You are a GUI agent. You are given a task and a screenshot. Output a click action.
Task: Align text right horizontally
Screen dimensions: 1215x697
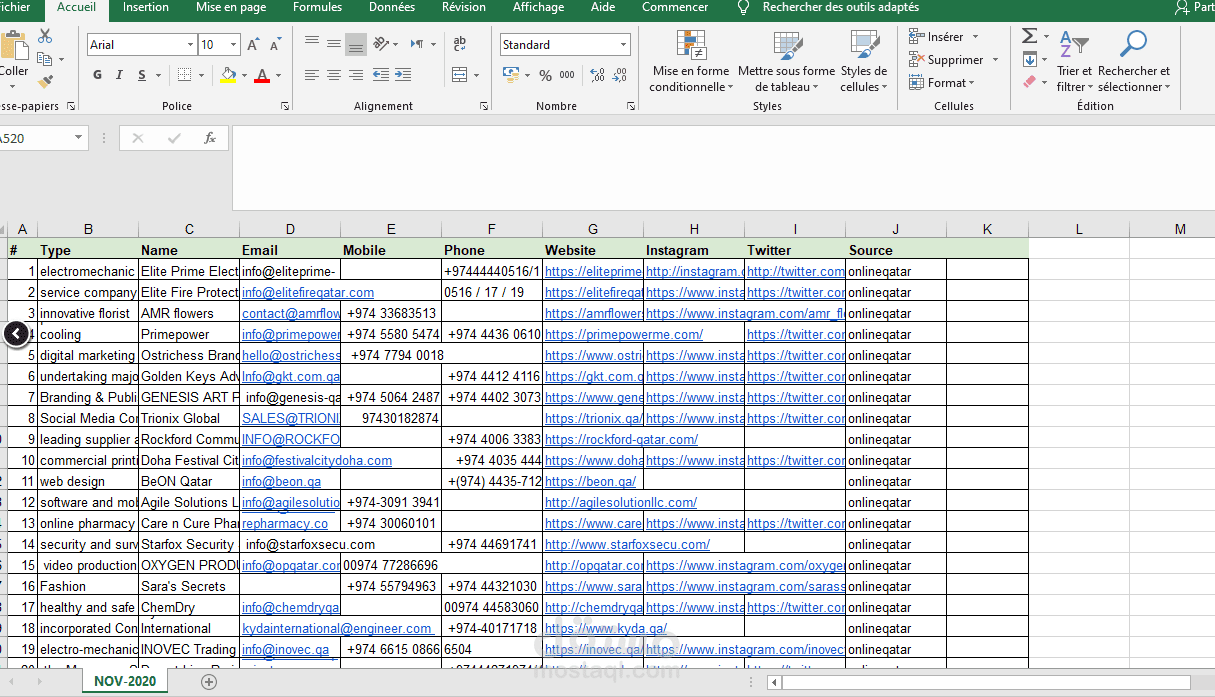coord(356,75)
